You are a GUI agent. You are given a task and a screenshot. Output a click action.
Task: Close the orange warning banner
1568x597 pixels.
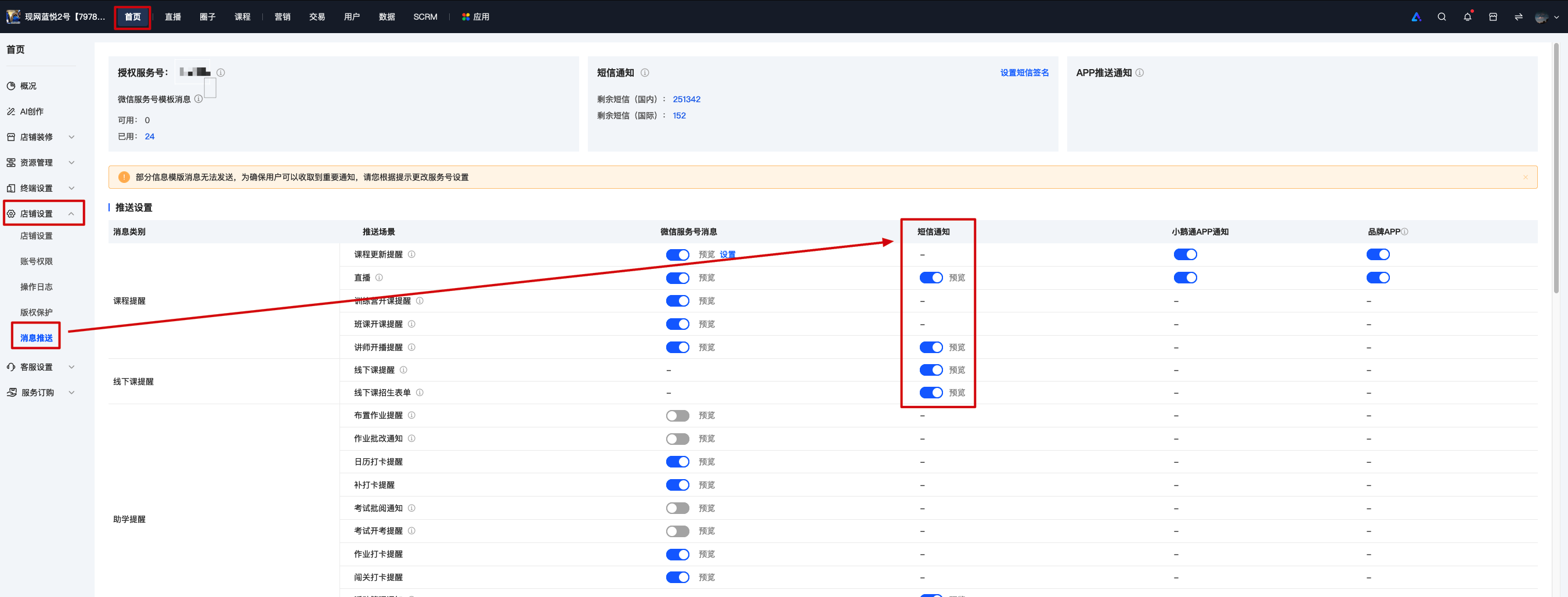[x=1525, y=177]
